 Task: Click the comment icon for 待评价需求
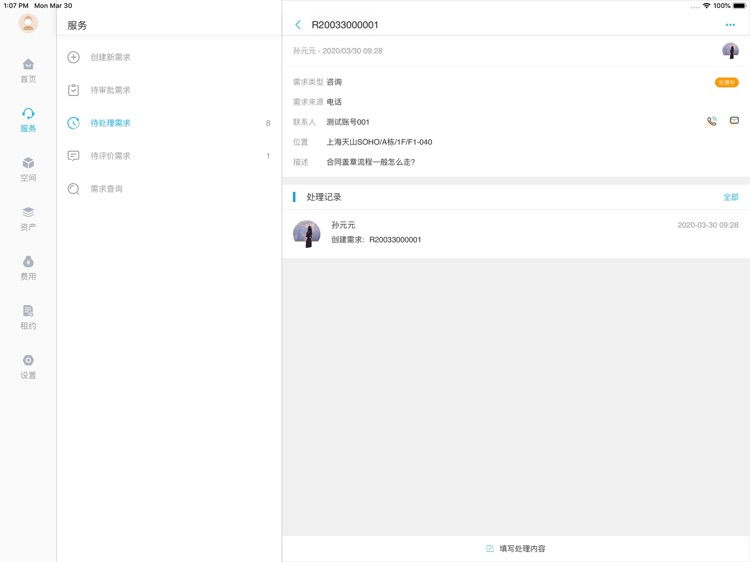(73, 156)
